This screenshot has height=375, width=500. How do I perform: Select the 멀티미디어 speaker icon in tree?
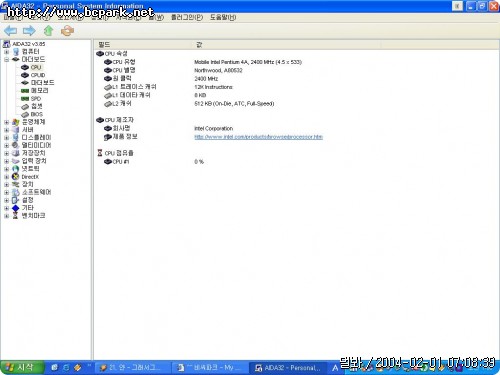(x=16, y=145)
